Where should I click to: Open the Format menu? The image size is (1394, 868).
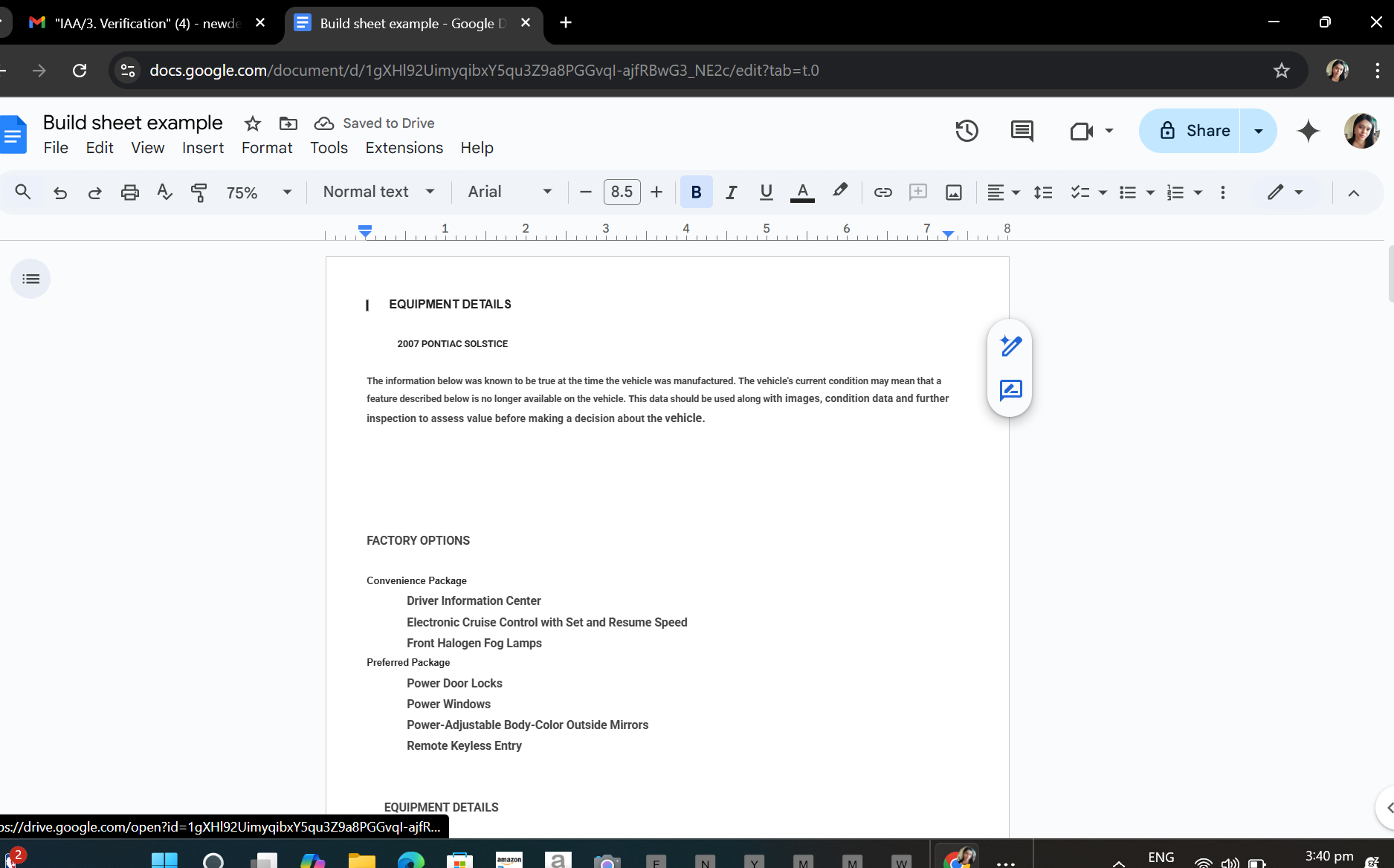(x=267, y=148)
